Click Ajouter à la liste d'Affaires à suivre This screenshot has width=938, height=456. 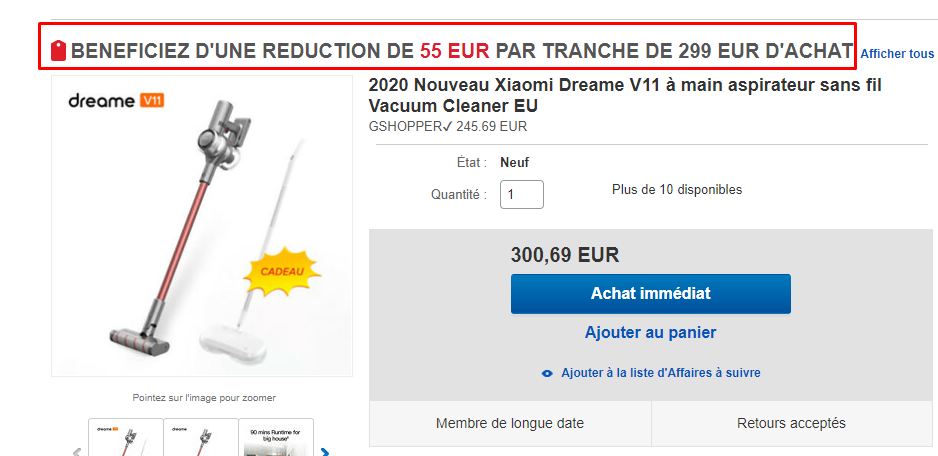660,373
